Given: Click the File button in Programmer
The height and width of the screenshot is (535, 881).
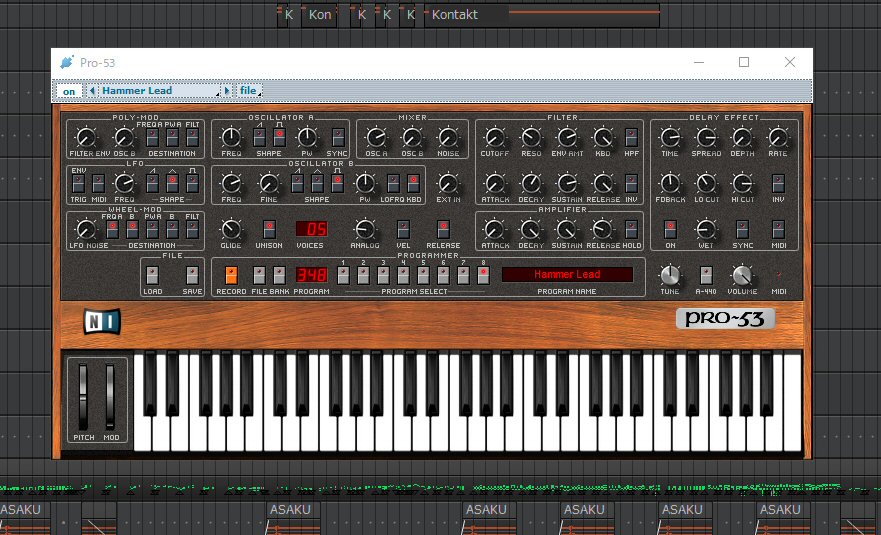Looking at the screenshot, I should (x=259, y=275).
